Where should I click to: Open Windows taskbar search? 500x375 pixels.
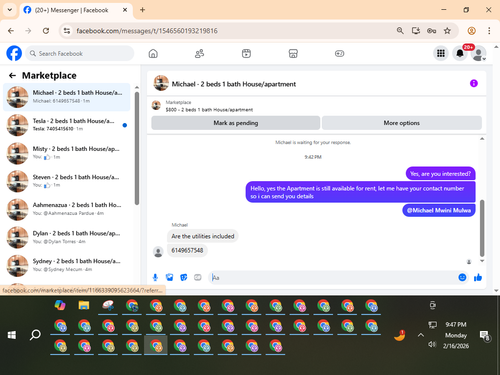pyautogui.click(x=35, y=335)
